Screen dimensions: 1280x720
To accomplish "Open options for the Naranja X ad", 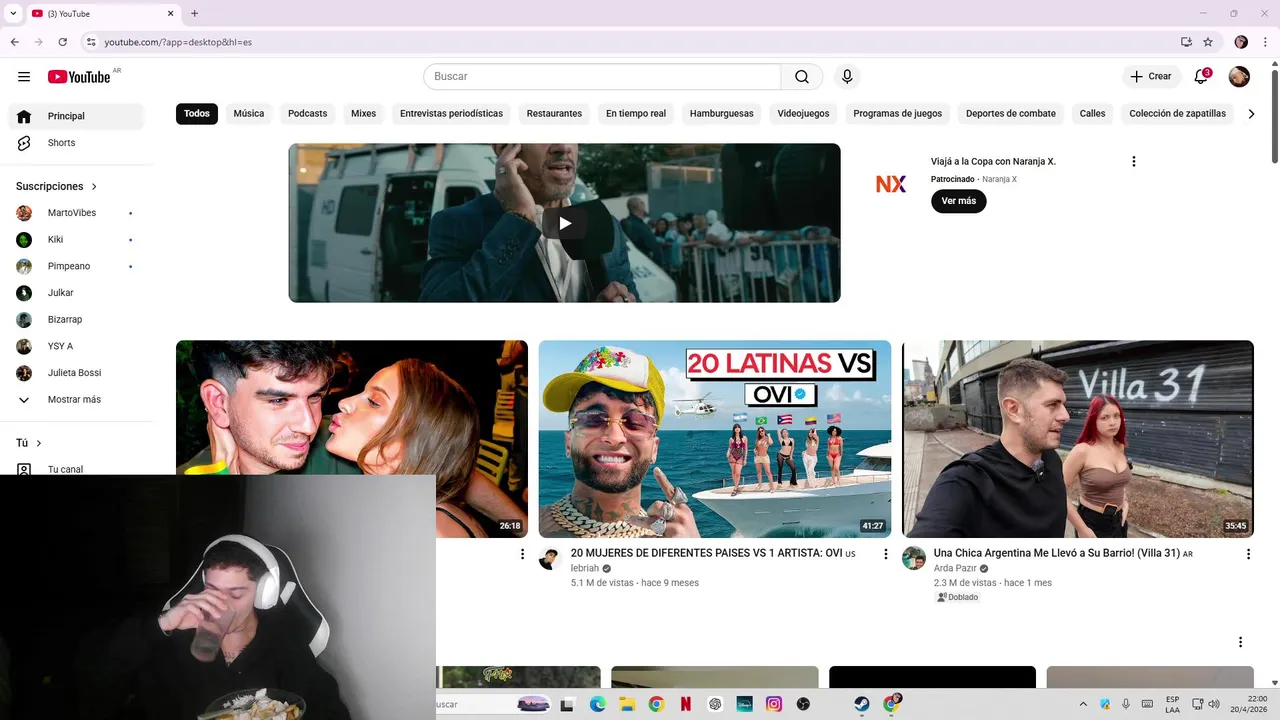I will (x=1133, y=161).
